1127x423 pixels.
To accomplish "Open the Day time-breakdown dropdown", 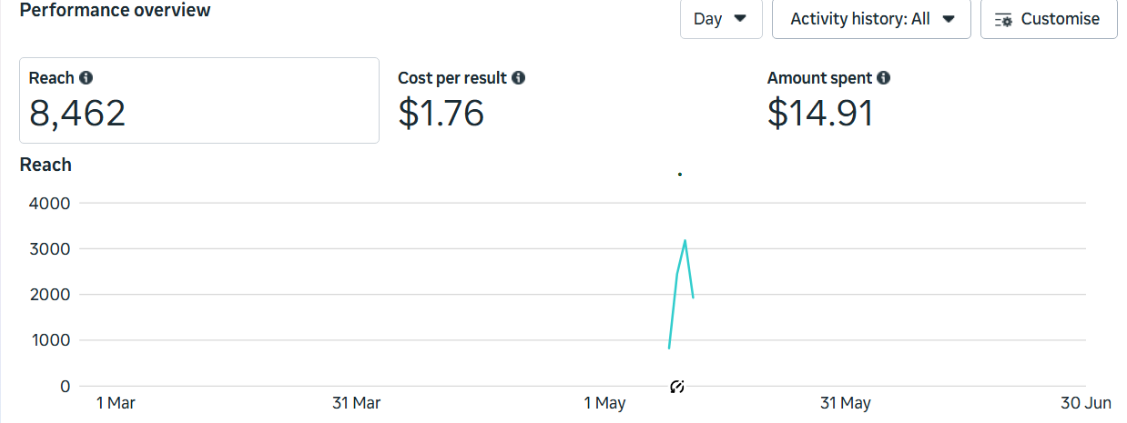I will coord(721,19).
